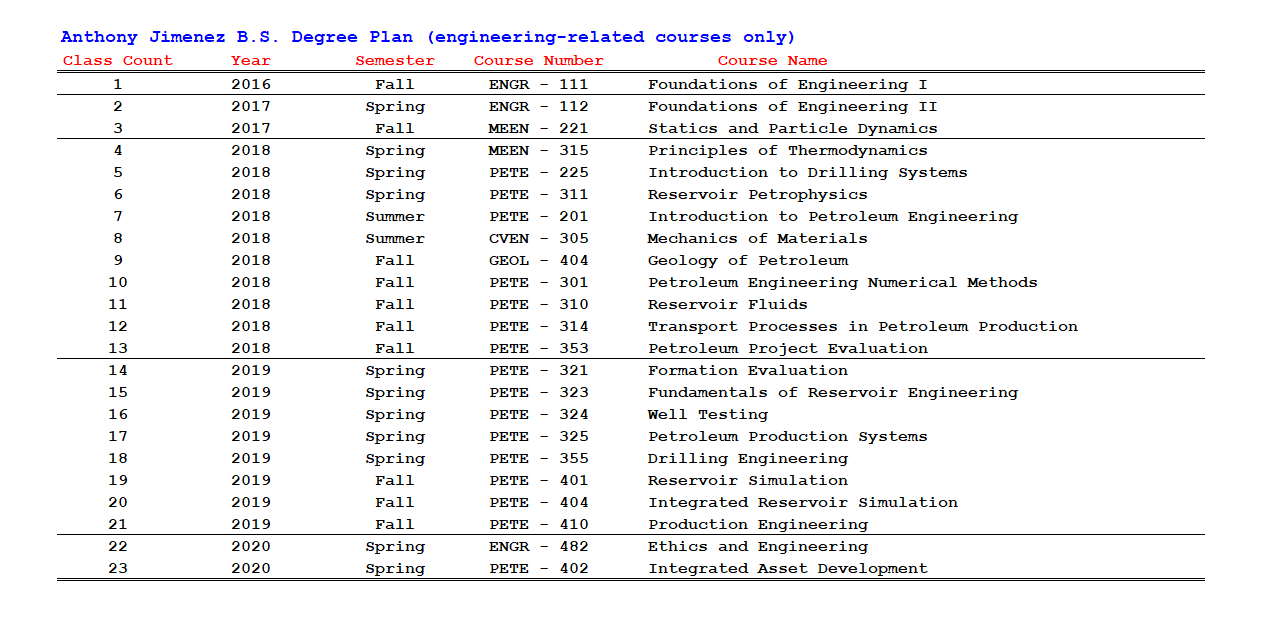Click Drilling Engineering course name

(748, 459)
